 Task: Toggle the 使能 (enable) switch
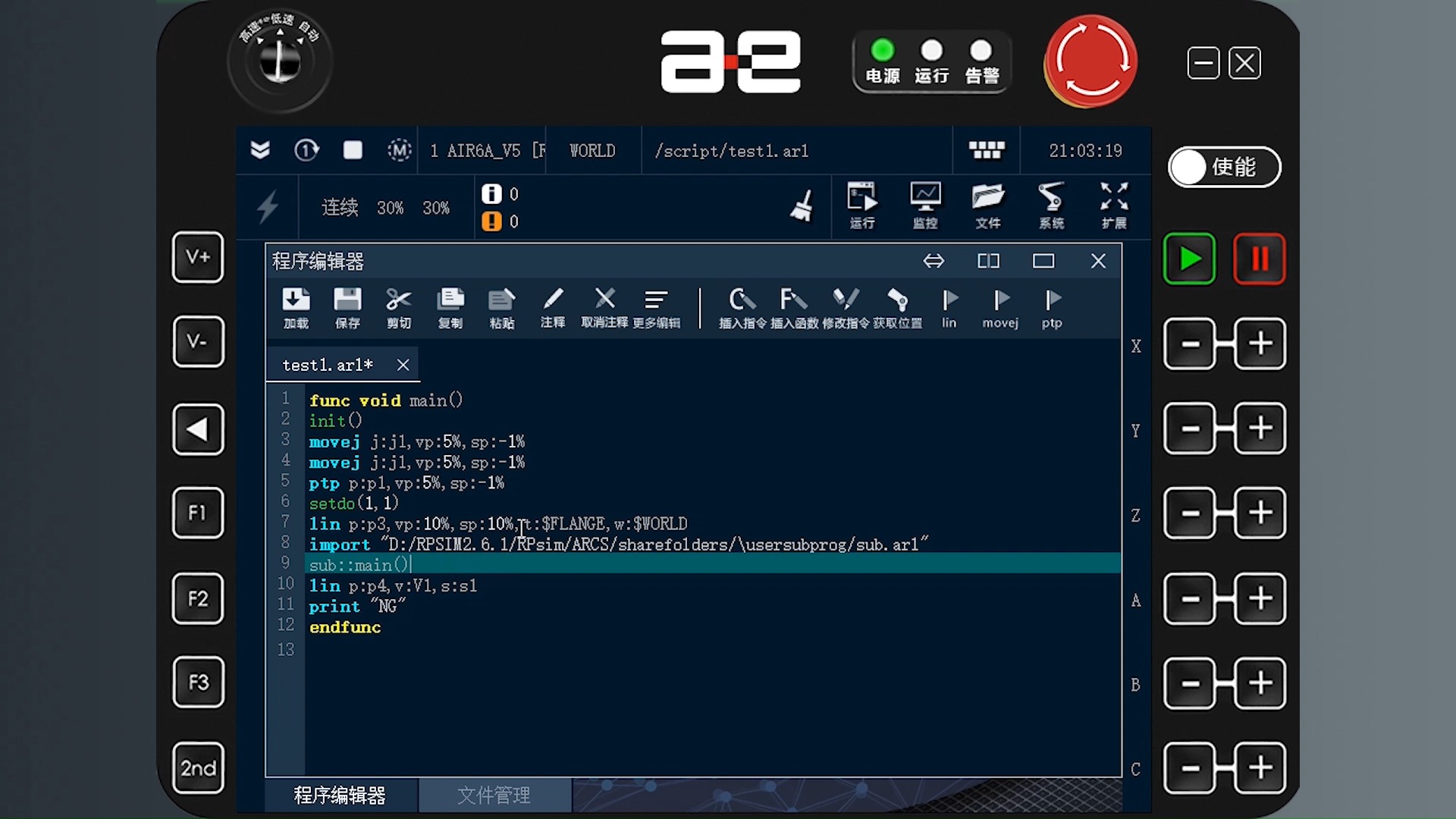click(1223, 167)
